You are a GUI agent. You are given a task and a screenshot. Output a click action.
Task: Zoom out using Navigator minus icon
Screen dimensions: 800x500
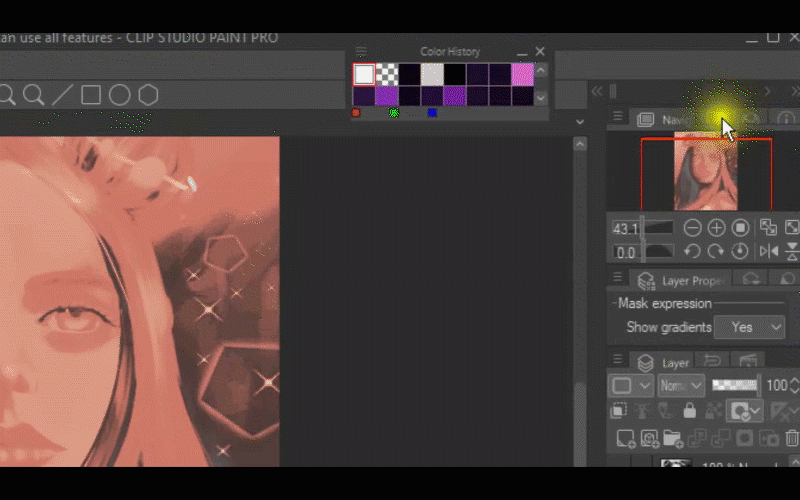692,228
